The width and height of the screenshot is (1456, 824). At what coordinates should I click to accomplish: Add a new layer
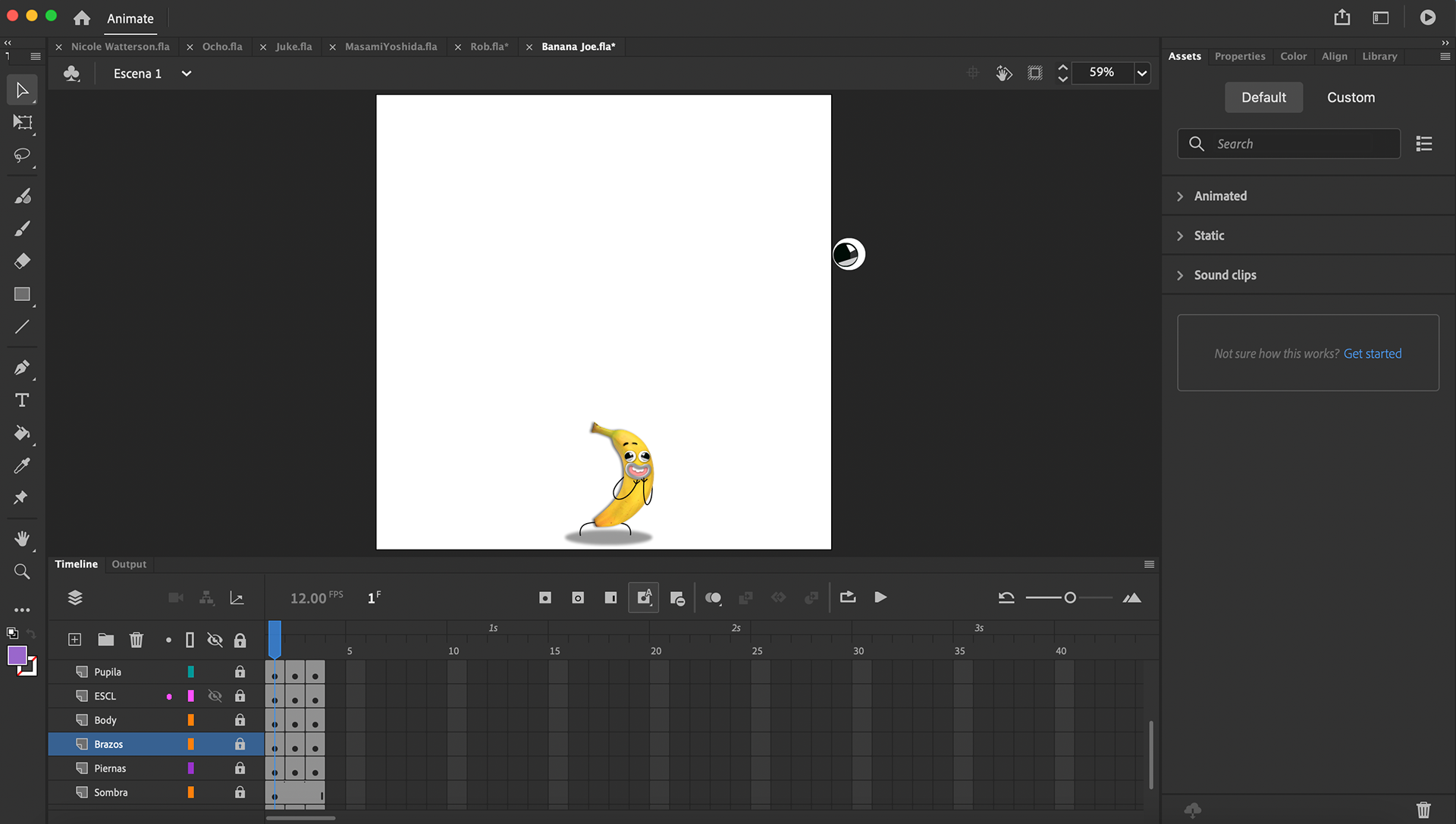[x=74, y=640]
